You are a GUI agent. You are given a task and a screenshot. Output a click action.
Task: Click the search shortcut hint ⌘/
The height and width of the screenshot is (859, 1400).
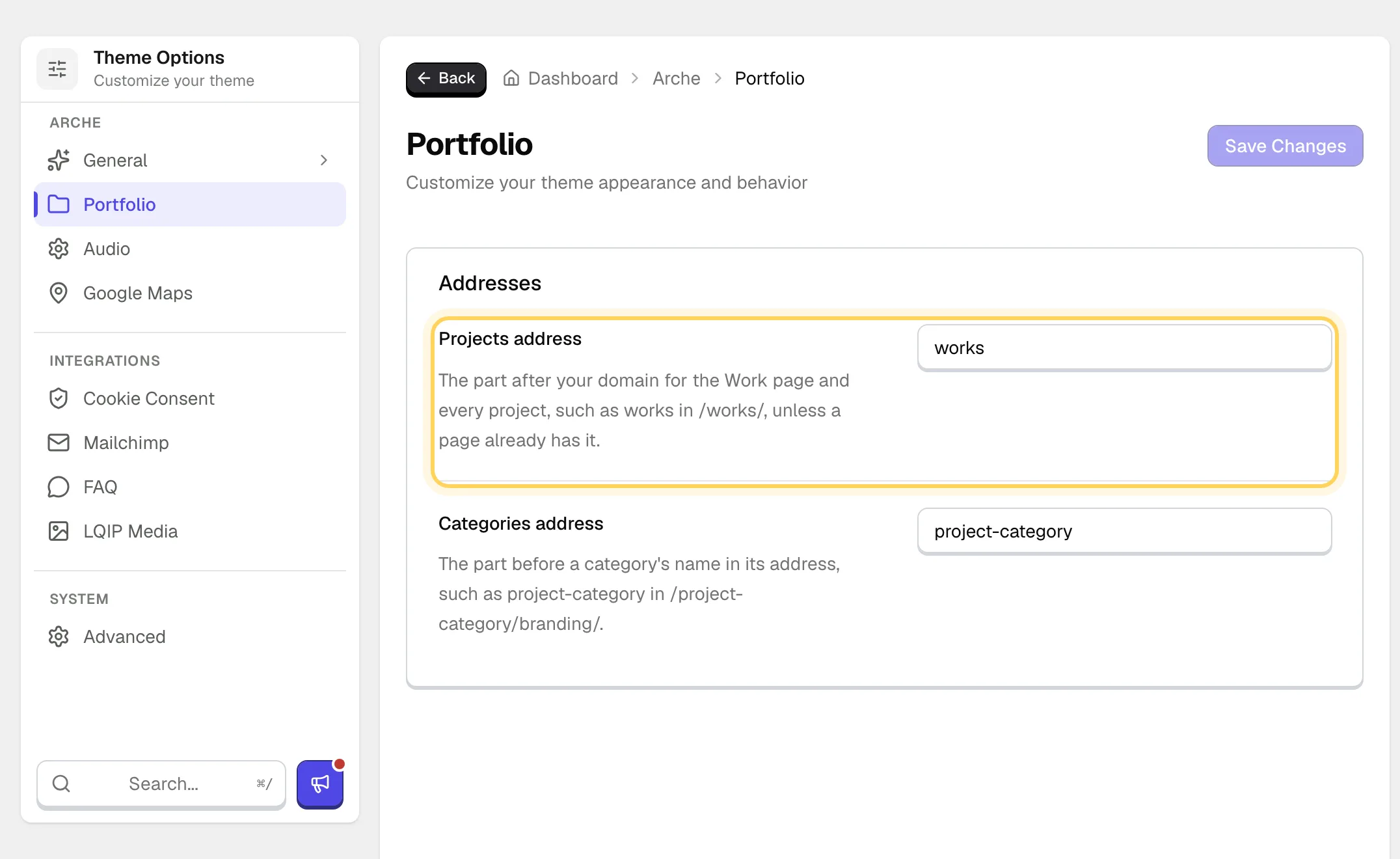point(264,784)
